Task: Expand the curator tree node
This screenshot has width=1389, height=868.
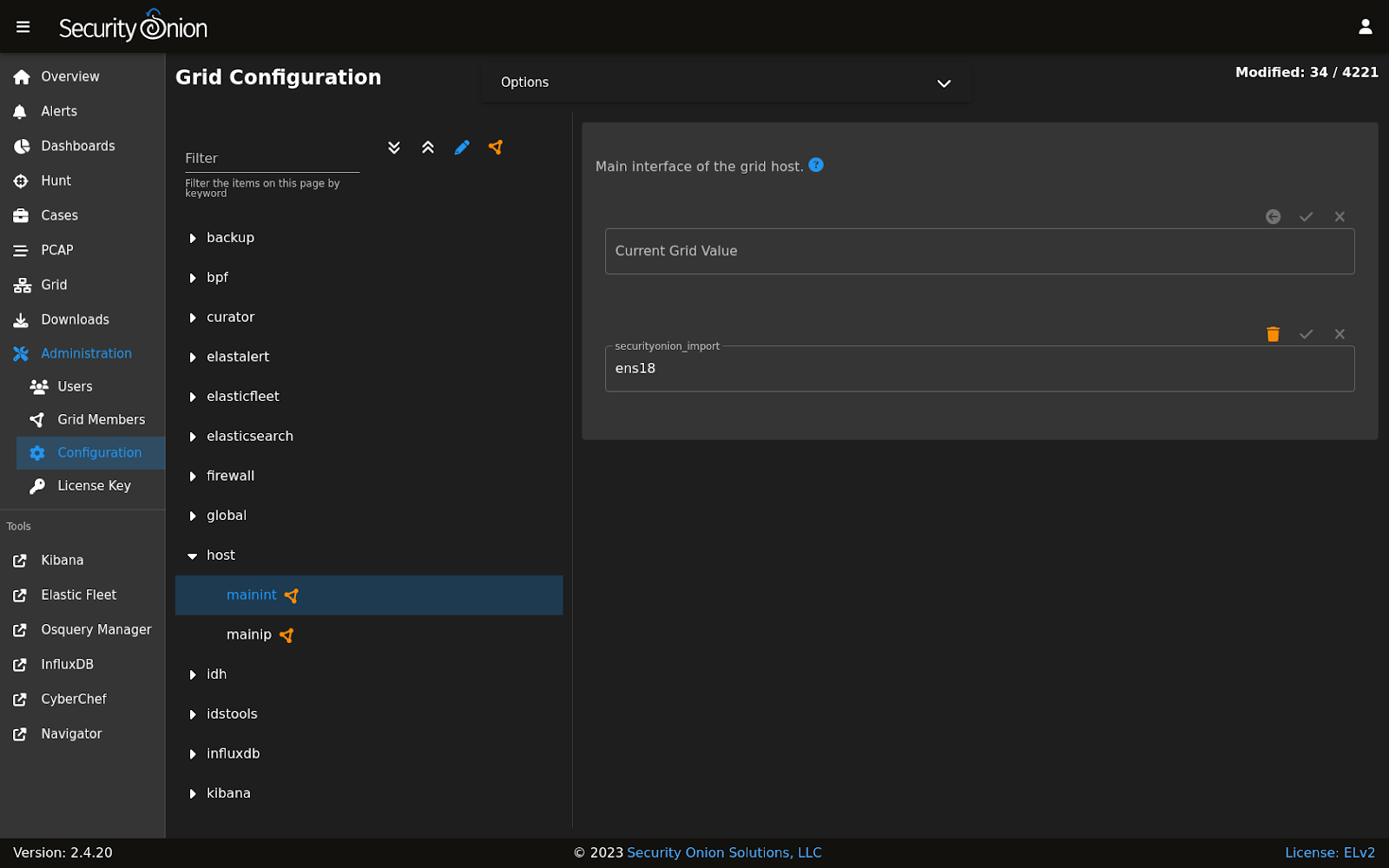Action: [193, 318]
